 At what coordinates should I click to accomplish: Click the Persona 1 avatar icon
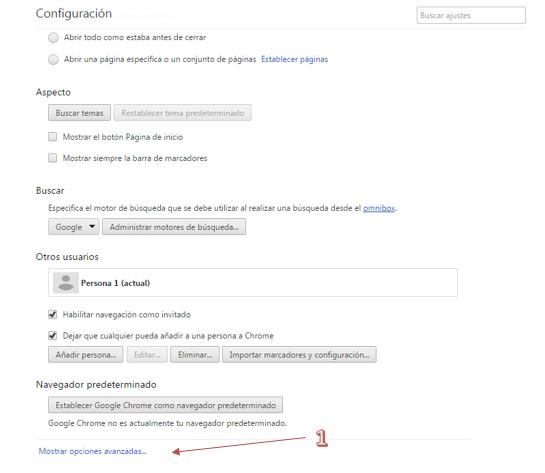(x=66, y=283)
